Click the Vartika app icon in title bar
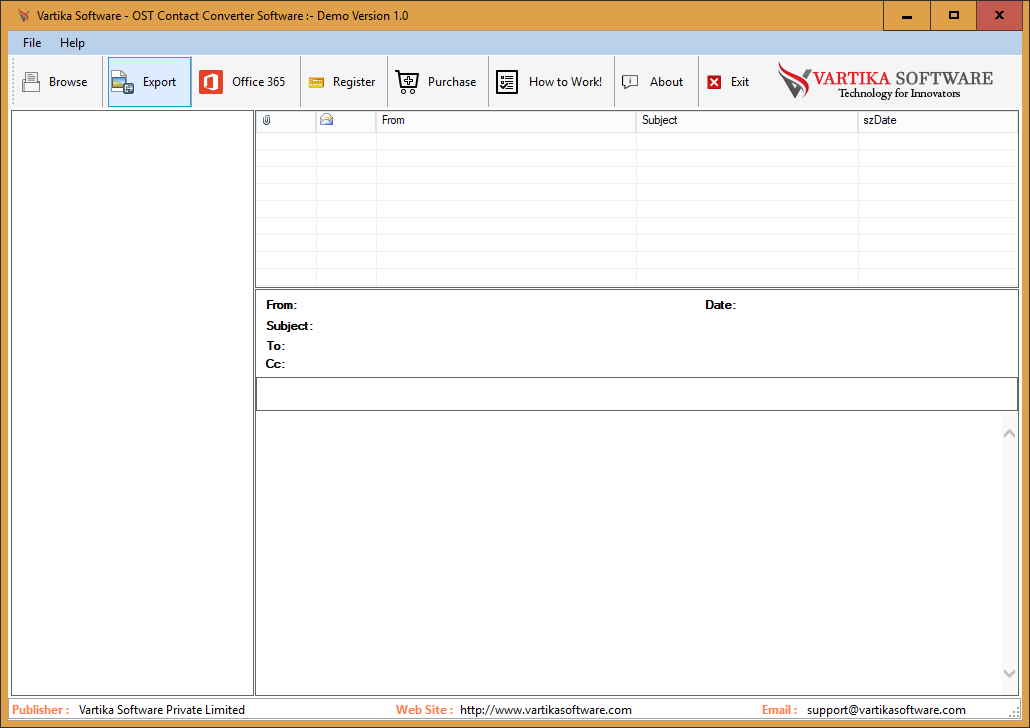The image size is (1030, 728). [x=24, y=15]
